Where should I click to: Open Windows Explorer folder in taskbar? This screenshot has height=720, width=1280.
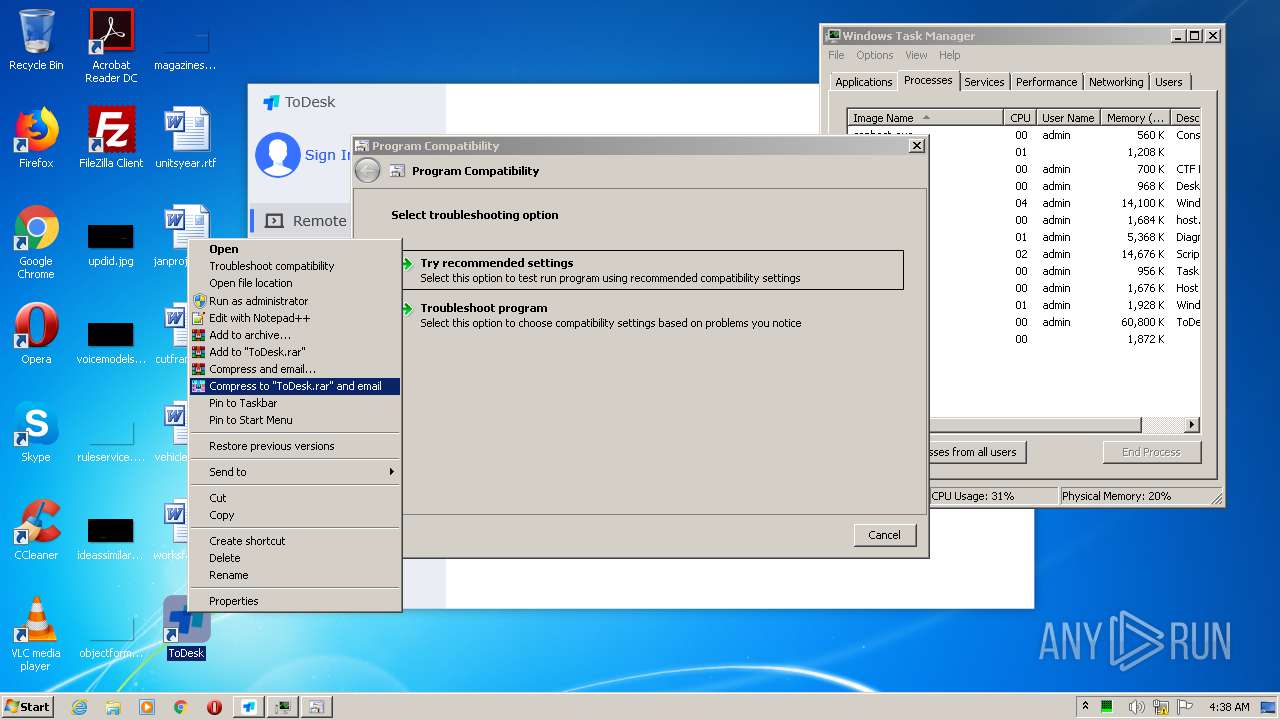(x=113, y=707)
